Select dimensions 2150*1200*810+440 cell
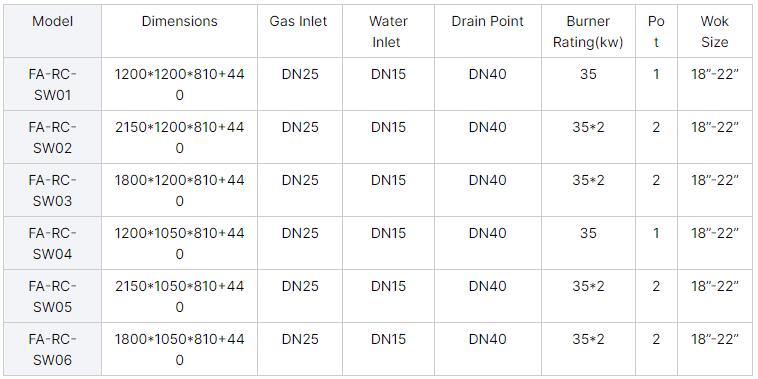 179,137
